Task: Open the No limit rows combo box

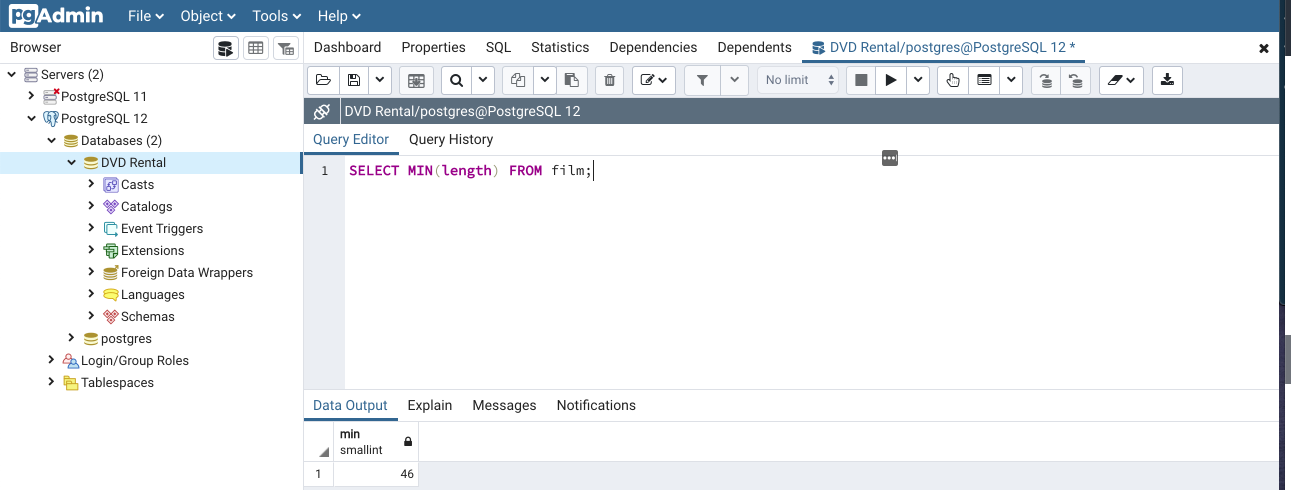Action: [798, 80]
